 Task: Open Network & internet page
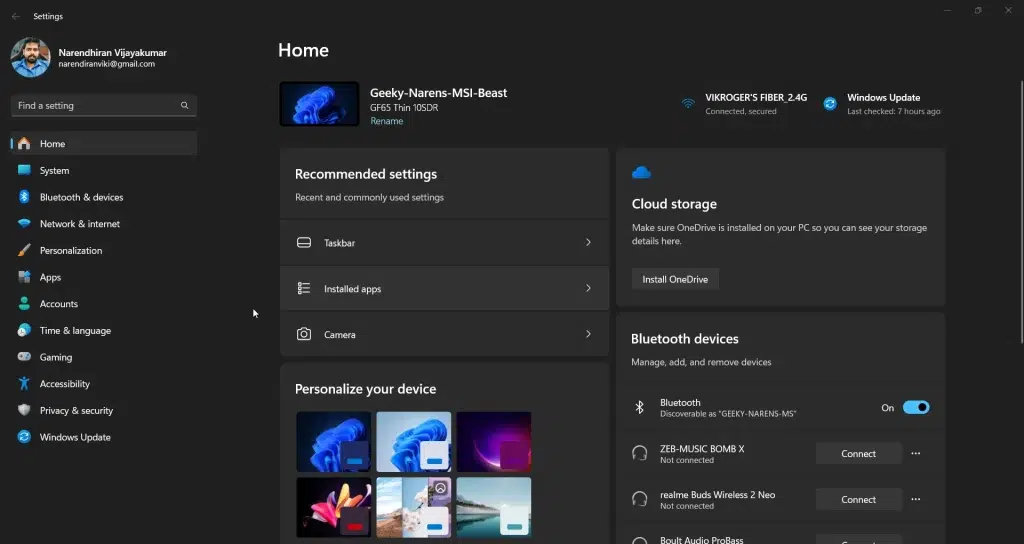tap(104, 223)
